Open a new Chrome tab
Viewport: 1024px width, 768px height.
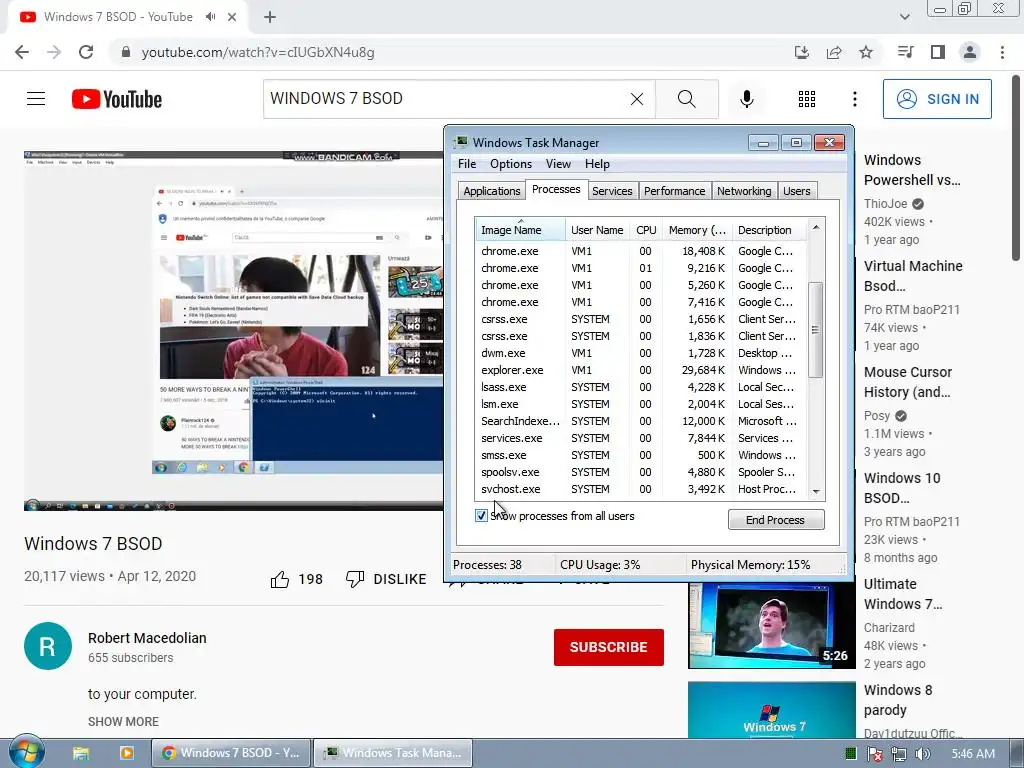(270, 17)
